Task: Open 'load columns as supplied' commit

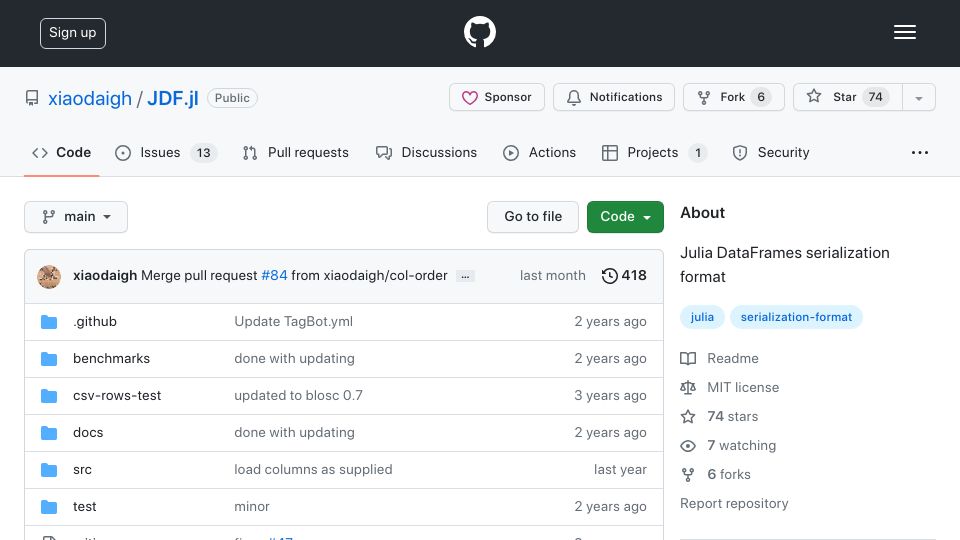Action: click(x=313, y=470)
